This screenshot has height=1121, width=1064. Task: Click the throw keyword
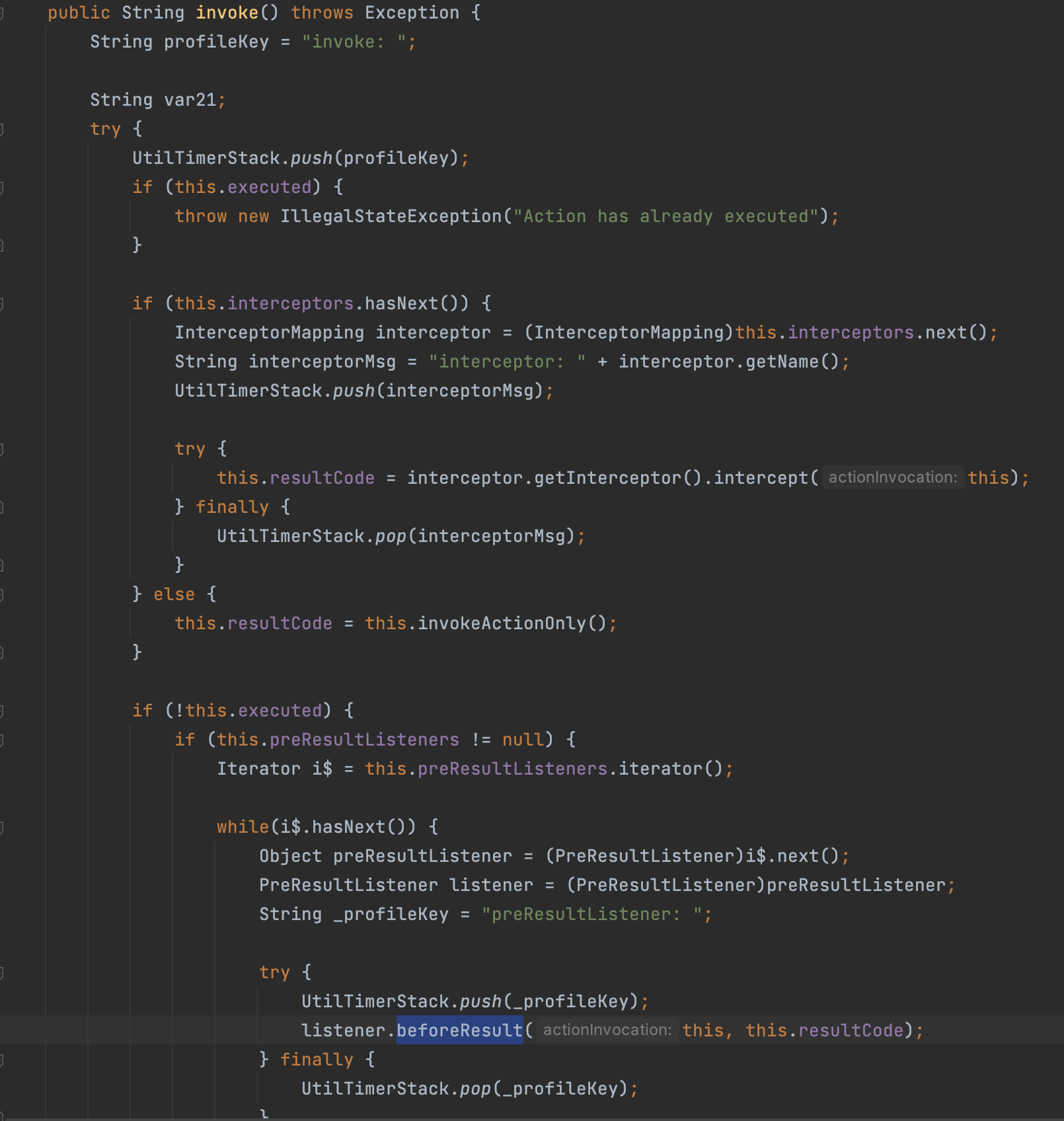pos(201,216)
